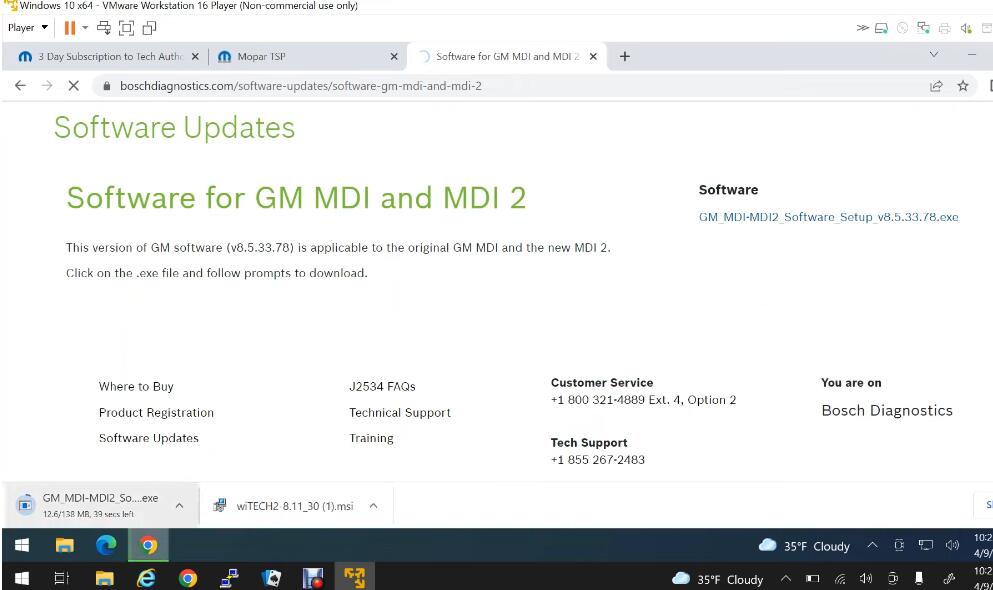Viewport: 993px width, 590px height.
Task: Close the Mopar TSP tab
Action: pyautogui.click(x=394, y=56)
